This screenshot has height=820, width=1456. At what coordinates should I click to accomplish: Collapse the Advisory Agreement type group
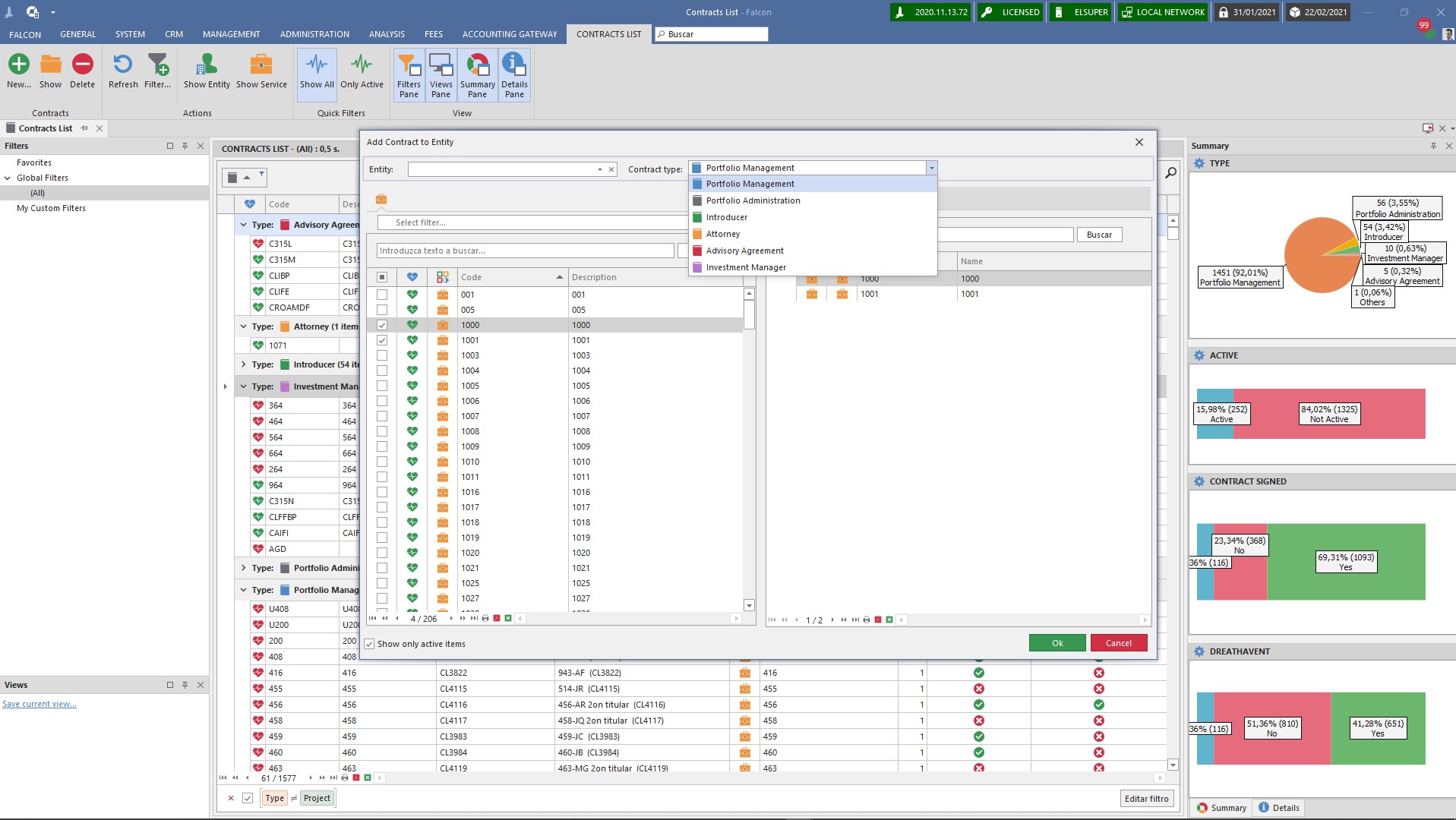(x=243, y=225)
